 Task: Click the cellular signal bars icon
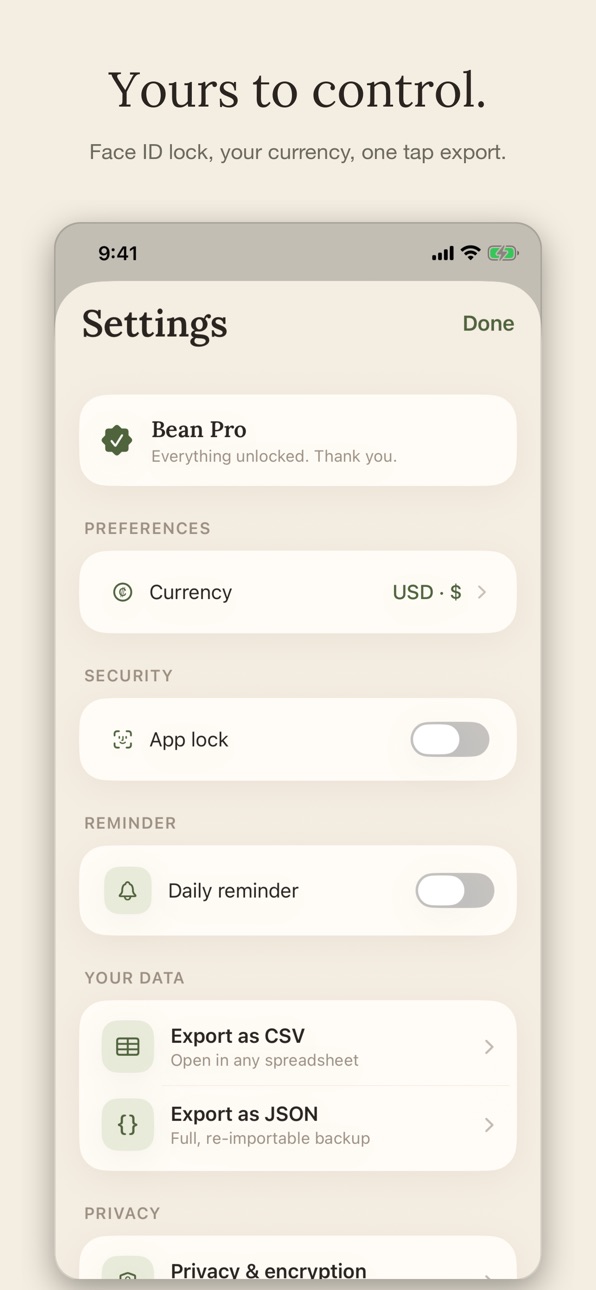click(443, 254)
